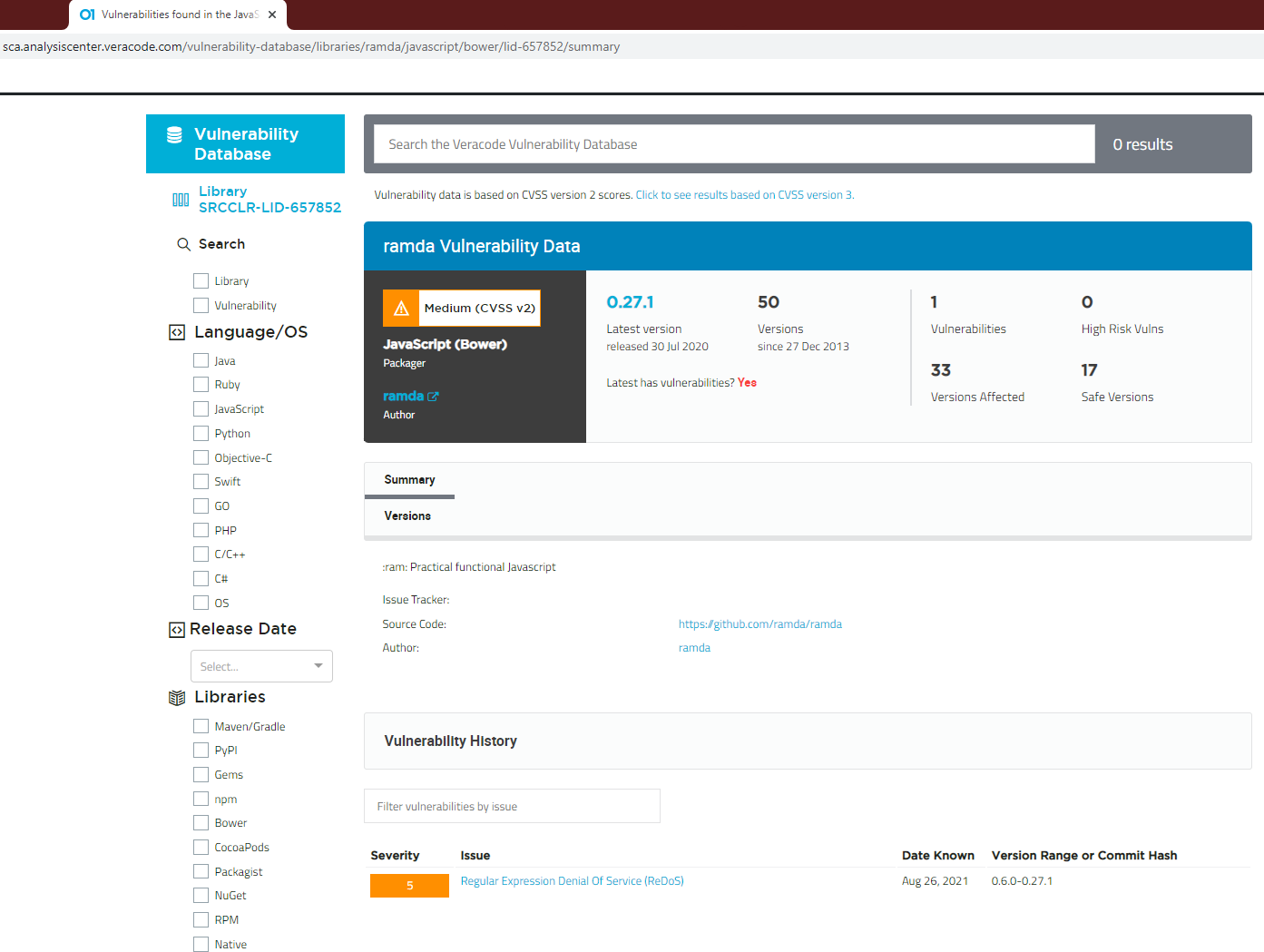
Task: Click the version range 0.6.0-0.27.1 cell
Action: [x=1023, y=881]
